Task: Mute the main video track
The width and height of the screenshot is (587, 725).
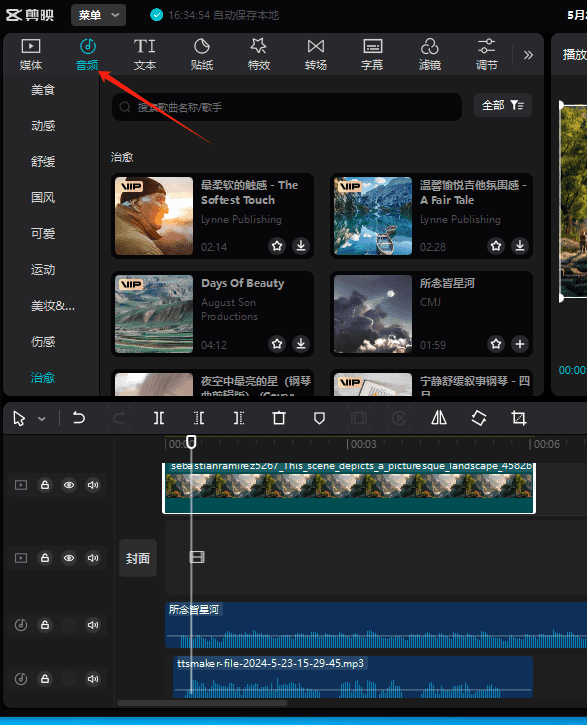Action: pyautogui.click(x=93, y=485)
